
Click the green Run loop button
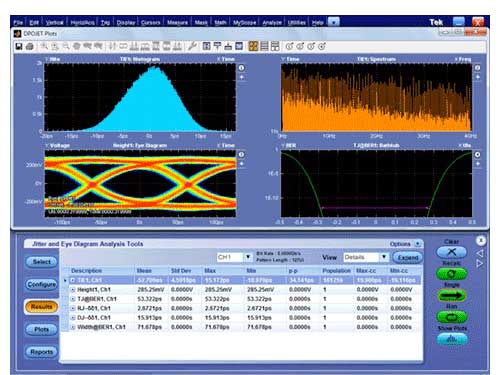pyautogui.click(x=452, y=317)
